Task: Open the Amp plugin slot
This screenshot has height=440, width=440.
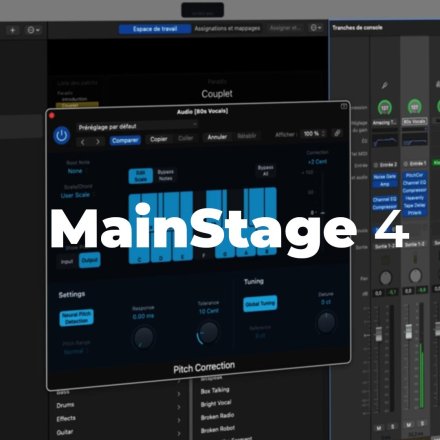Action: point(385,184)
